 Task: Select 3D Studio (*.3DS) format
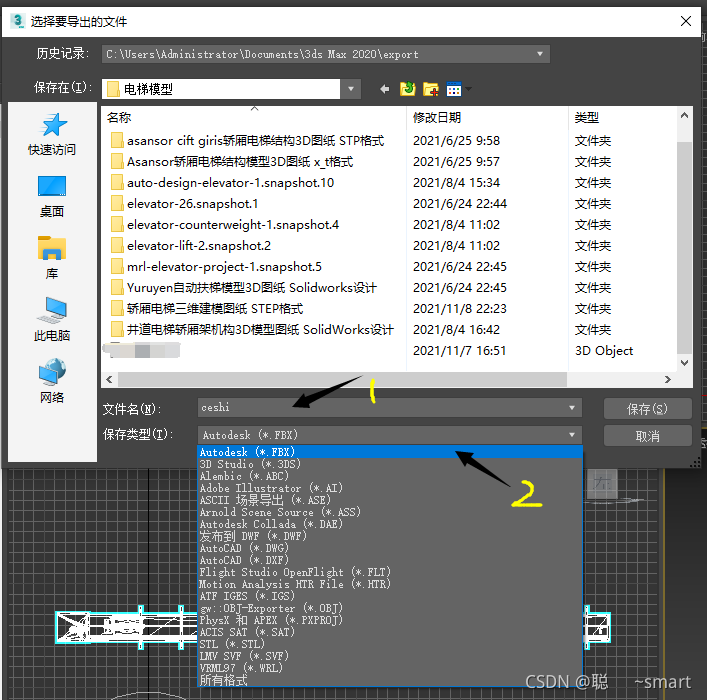pos(390,464)
